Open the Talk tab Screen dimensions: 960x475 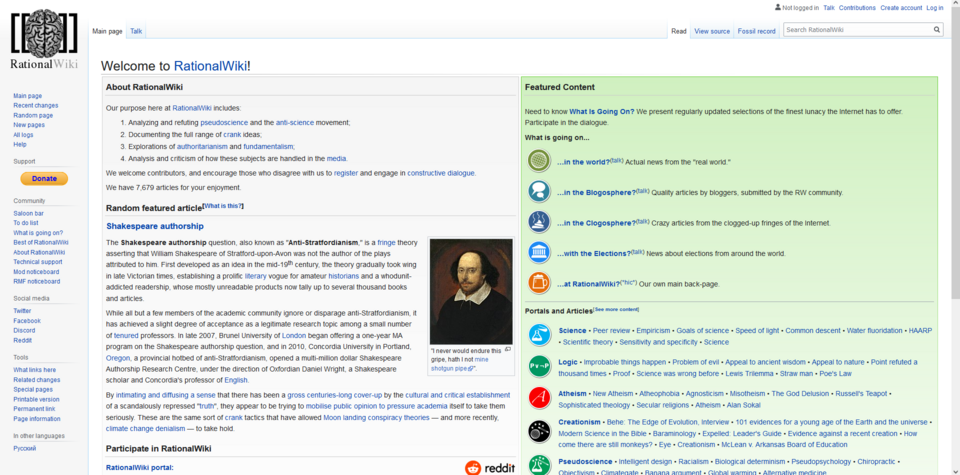pos(136,31)
